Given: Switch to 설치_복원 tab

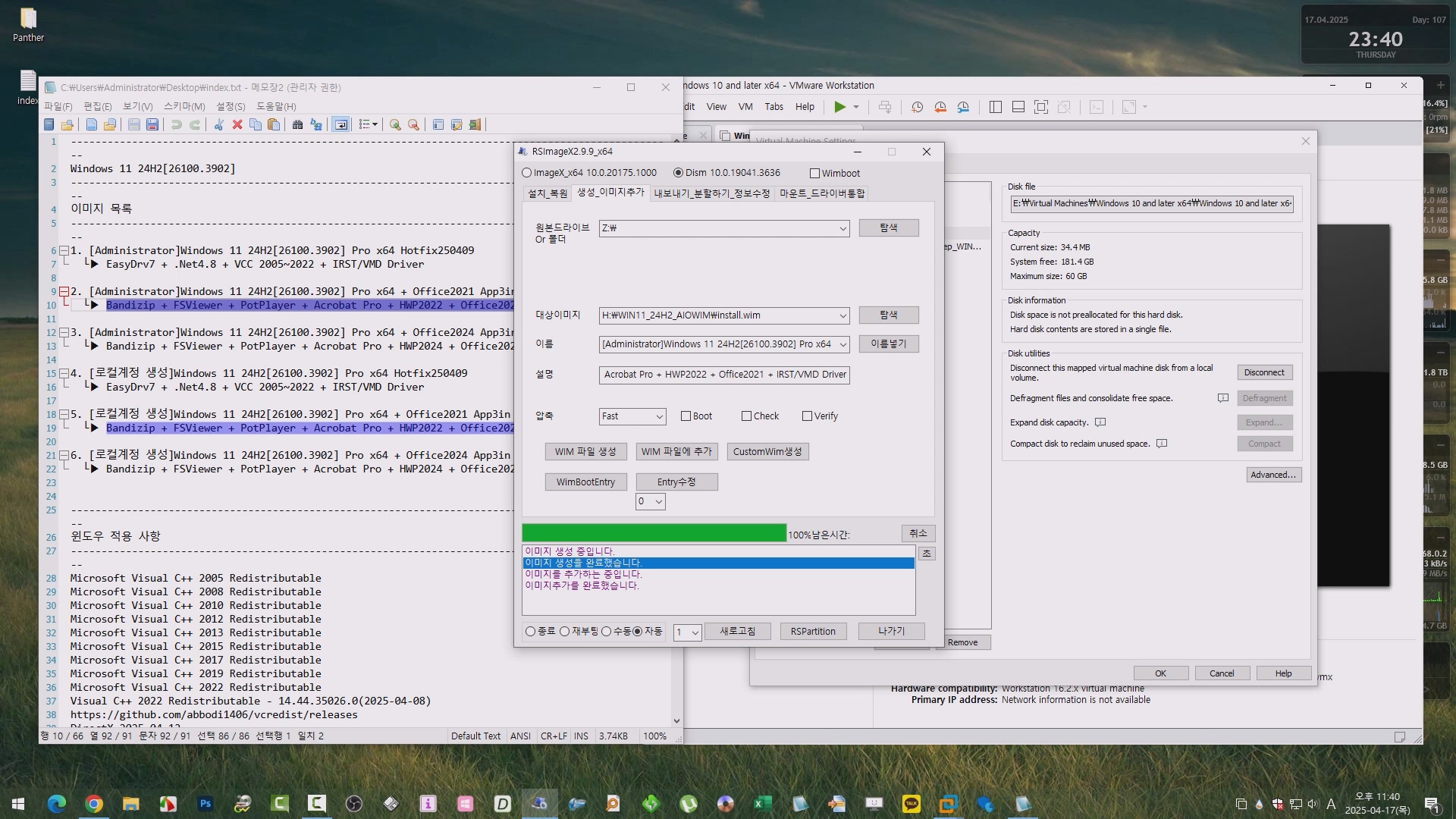Looking at the screenshot, I should (548, 193).
